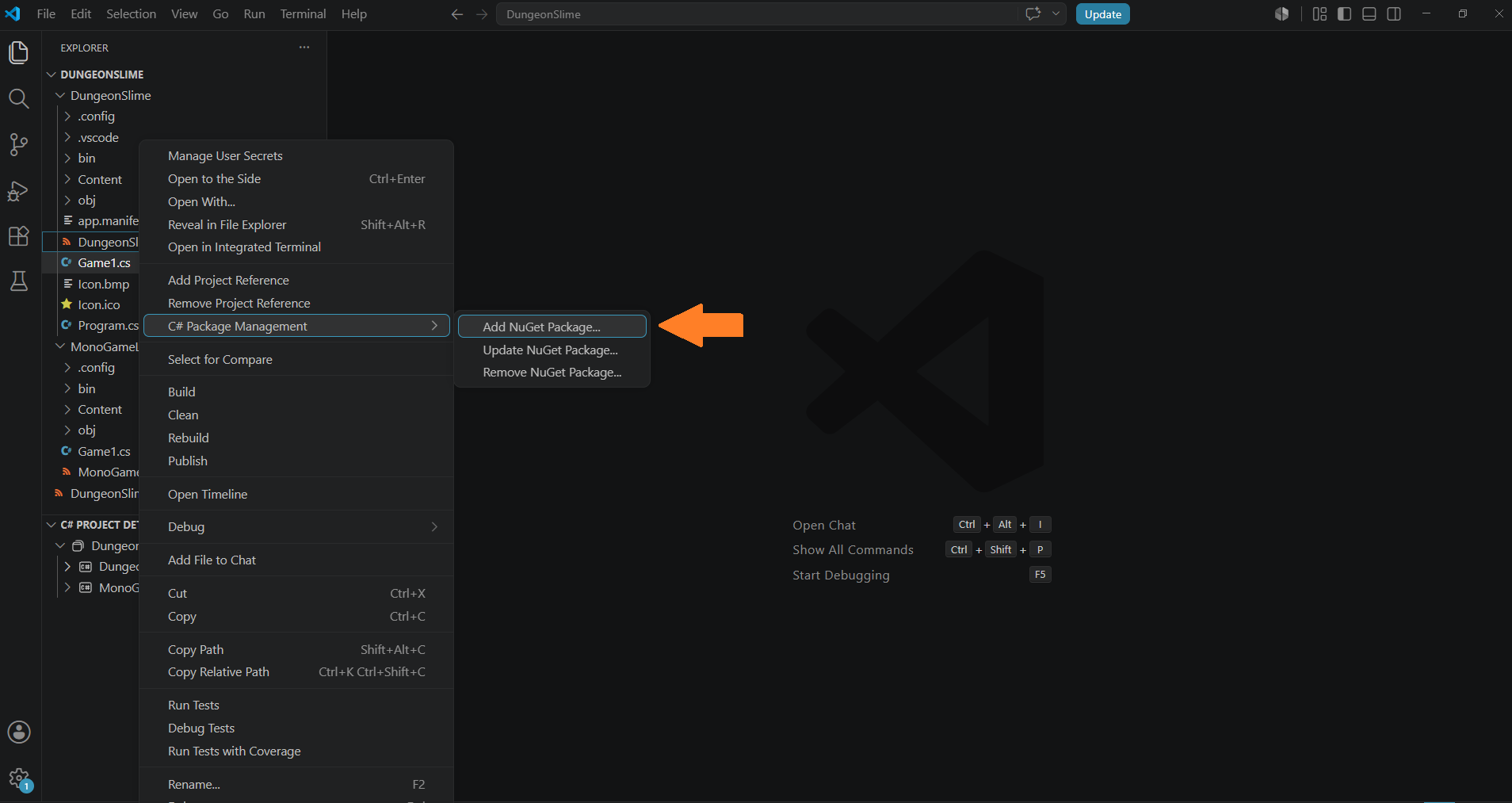
Task: Choose Run Tests with Coverage
Action: (x=296, y=751)
